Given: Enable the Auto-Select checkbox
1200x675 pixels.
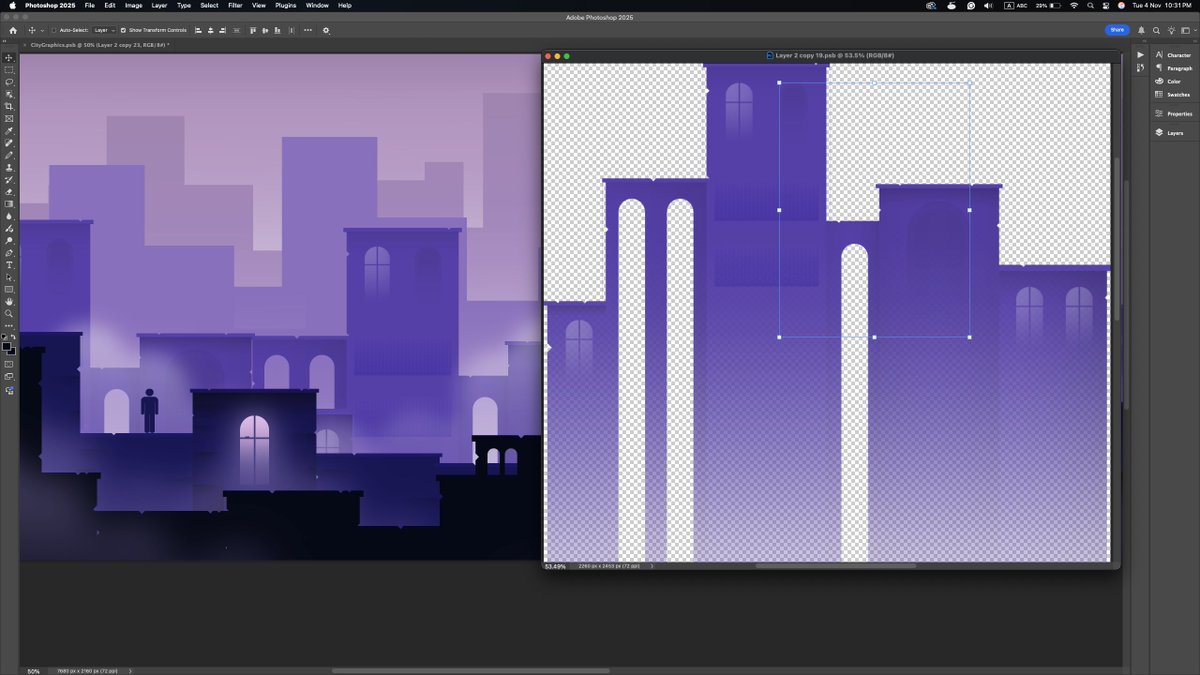Looking at the screenshot, I should pos(54,30).
